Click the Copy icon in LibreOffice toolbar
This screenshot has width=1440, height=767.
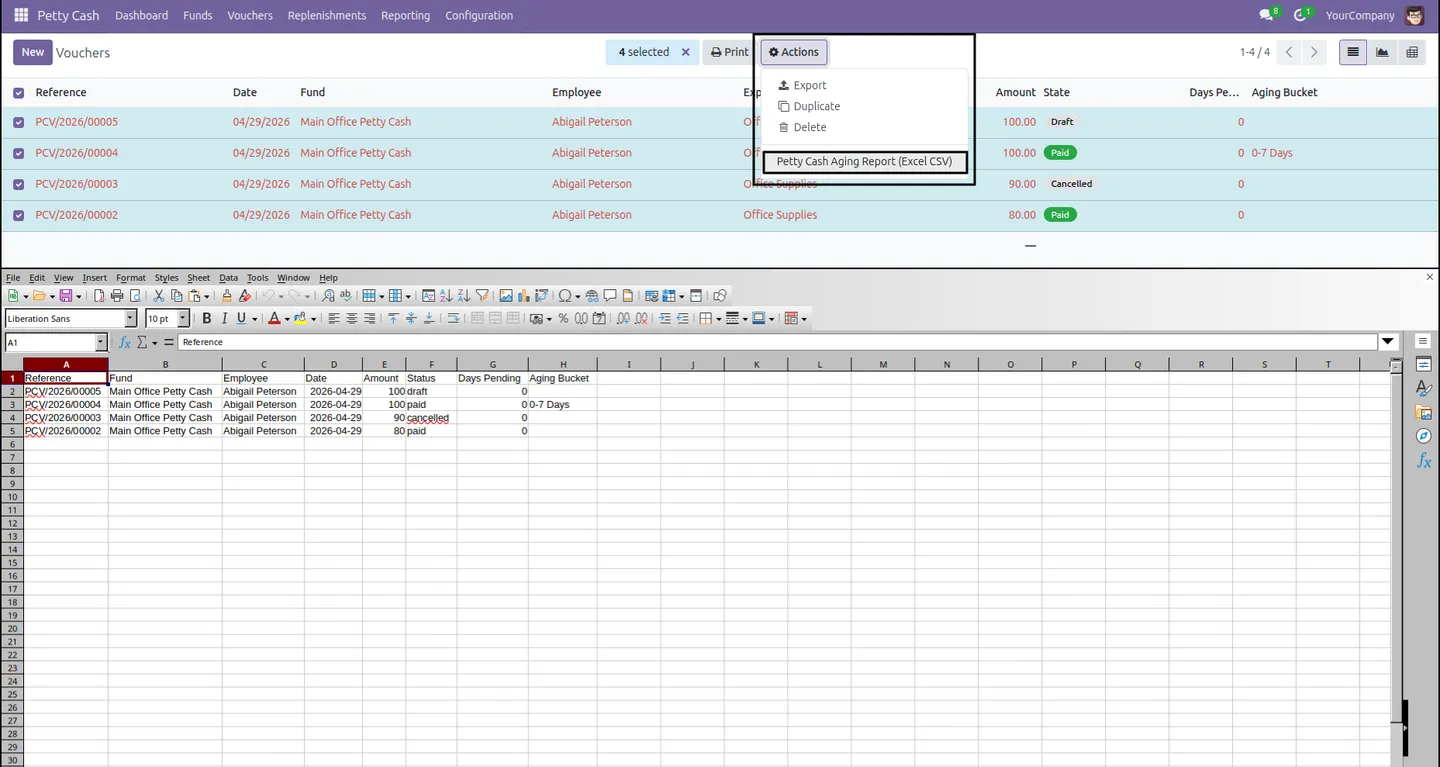176,296
